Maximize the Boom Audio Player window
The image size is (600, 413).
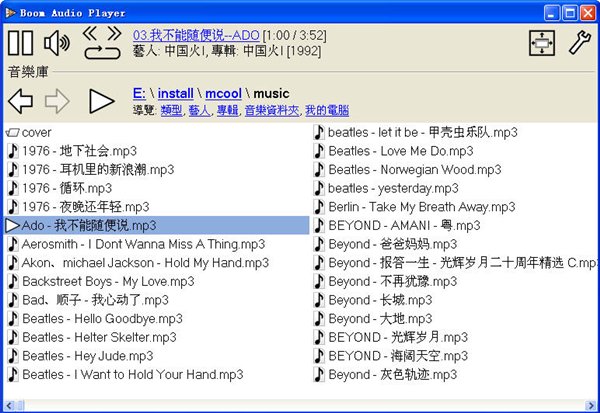(569, 13)
